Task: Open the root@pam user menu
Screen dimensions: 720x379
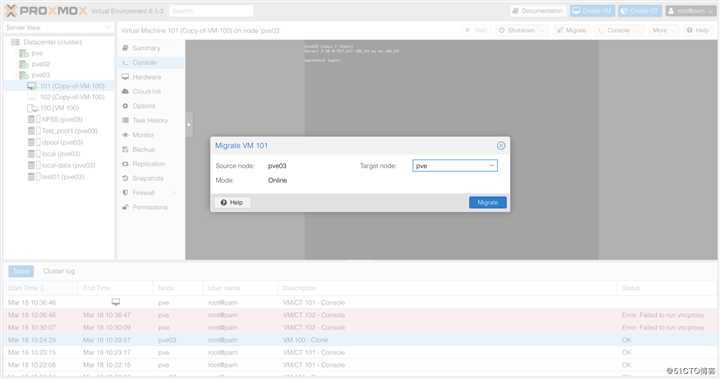Action: (x=690, y=11)
